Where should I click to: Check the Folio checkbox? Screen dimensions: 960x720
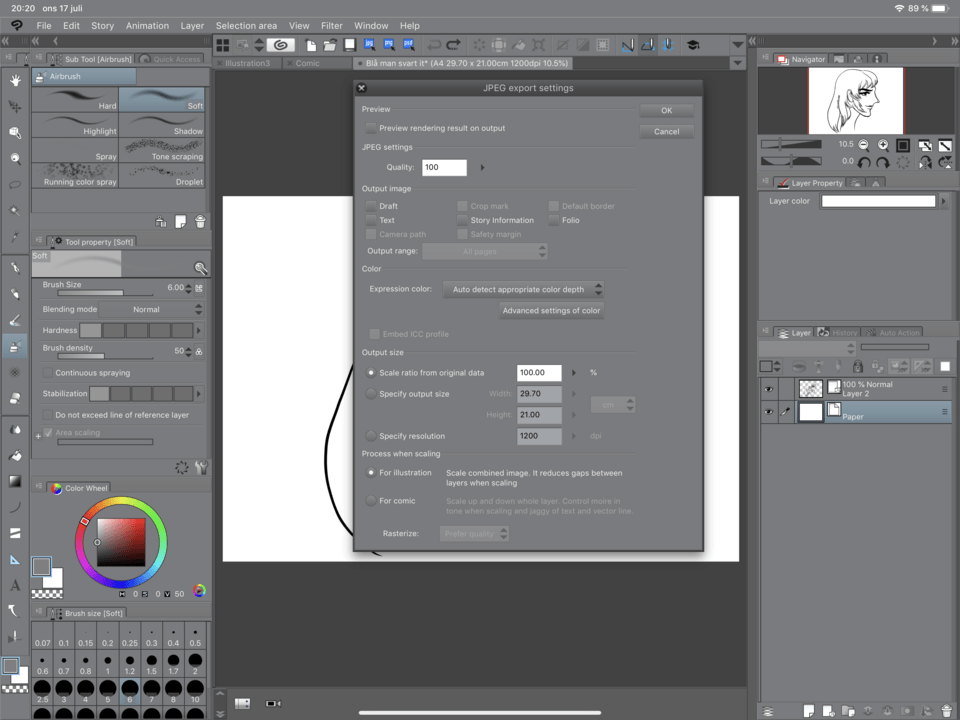(x=554, y=220)
